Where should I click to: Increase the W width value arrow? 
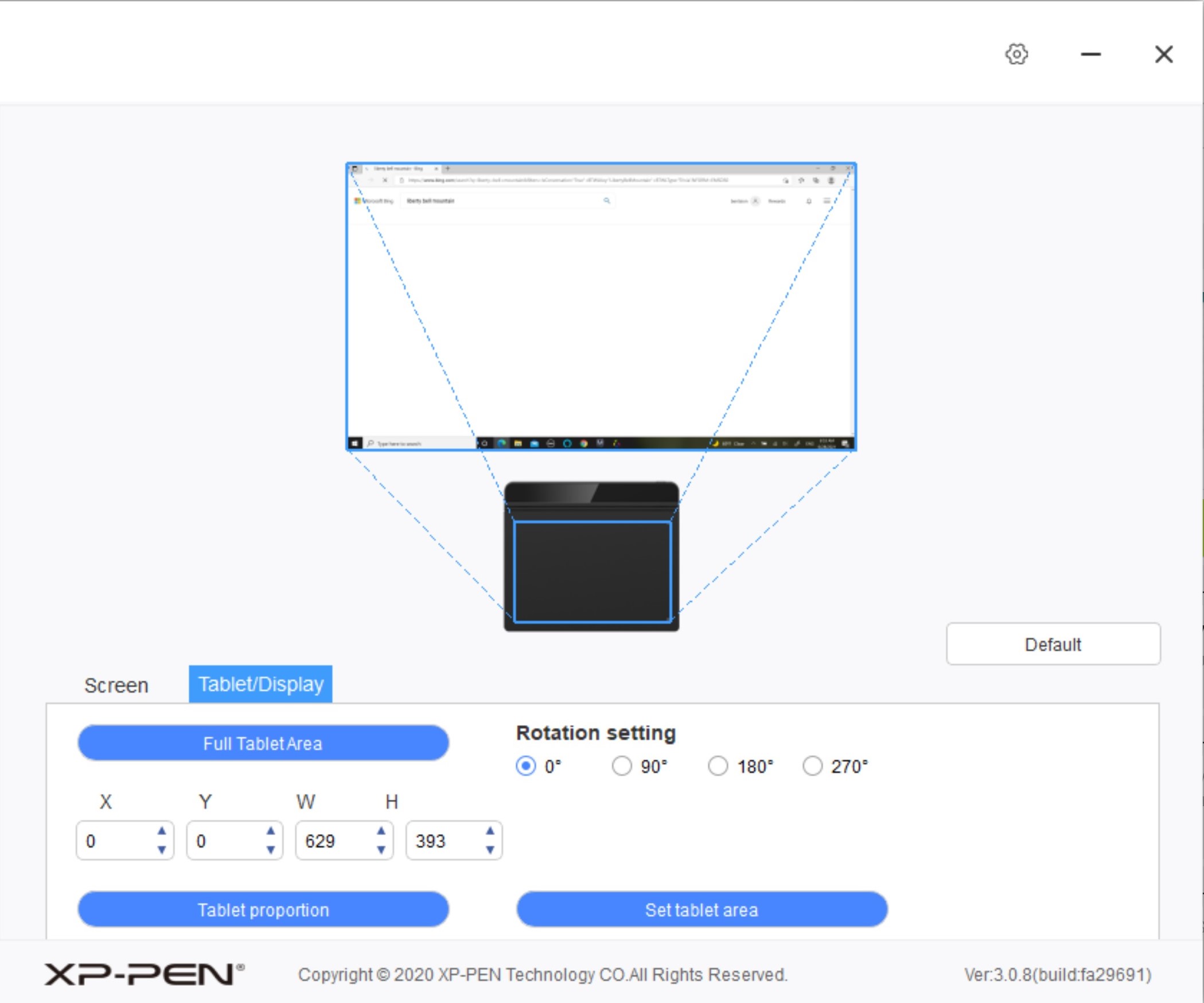(x=381, y=831)
